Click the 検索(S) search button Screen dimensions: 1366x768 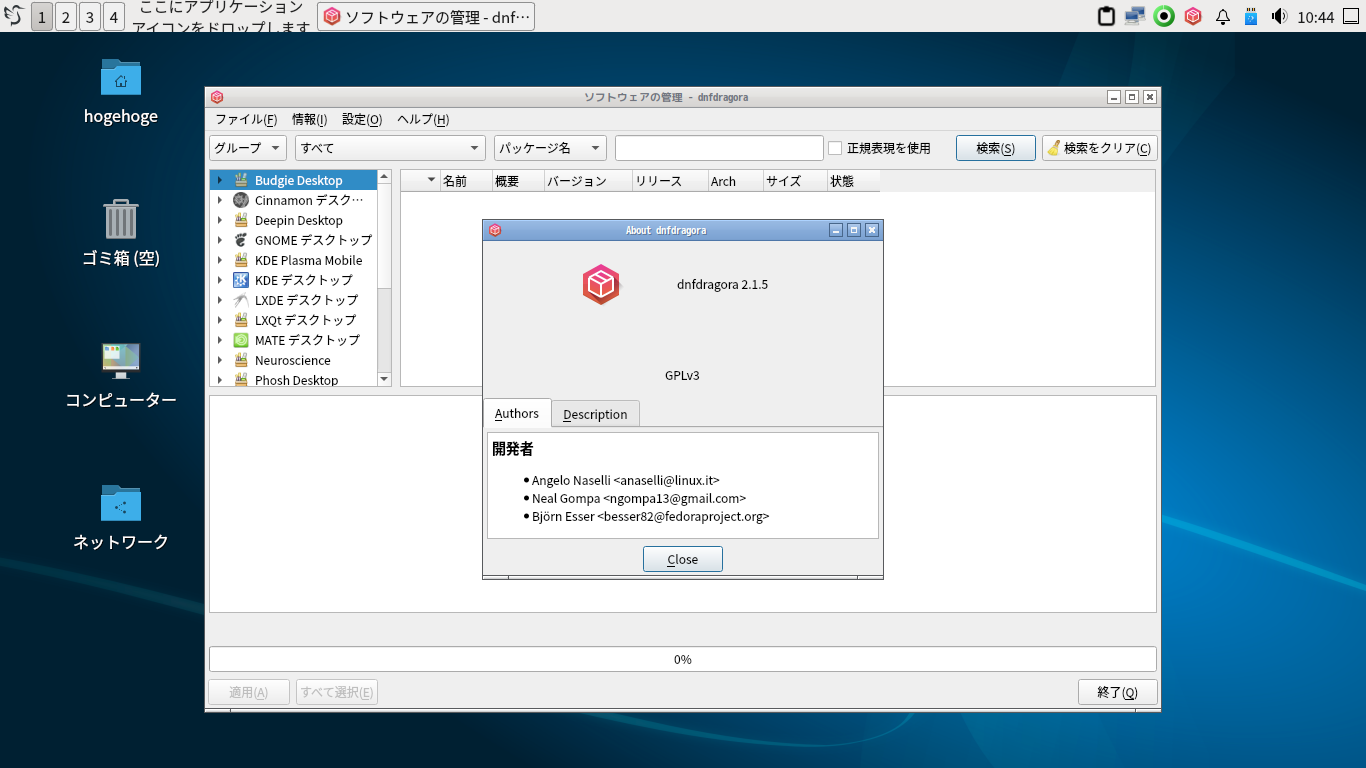995,148
